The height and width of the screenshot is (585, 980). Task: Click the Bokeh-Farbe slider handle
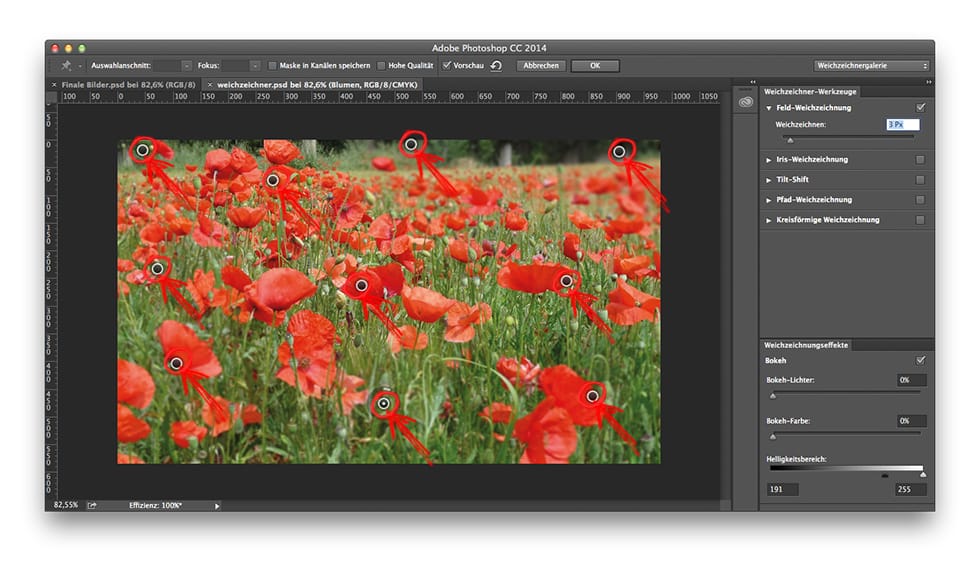click(x=773, y=436)
